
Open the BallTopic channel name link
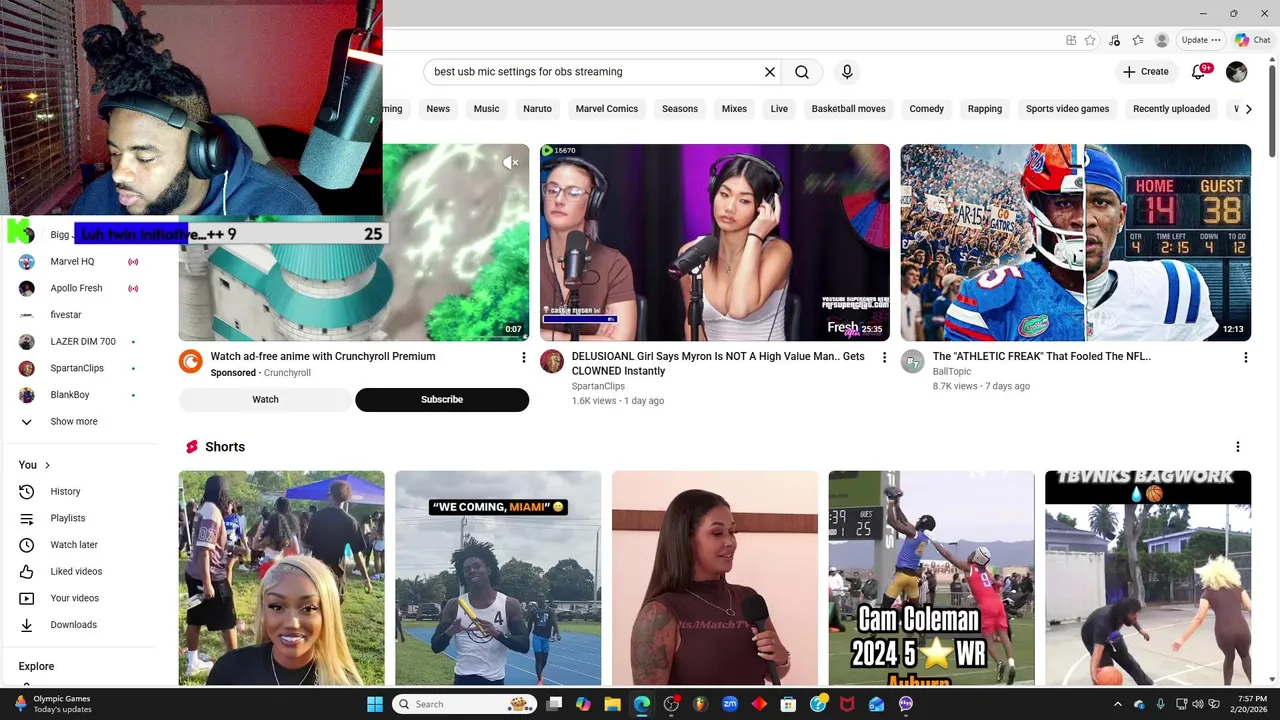click(952, 371)
